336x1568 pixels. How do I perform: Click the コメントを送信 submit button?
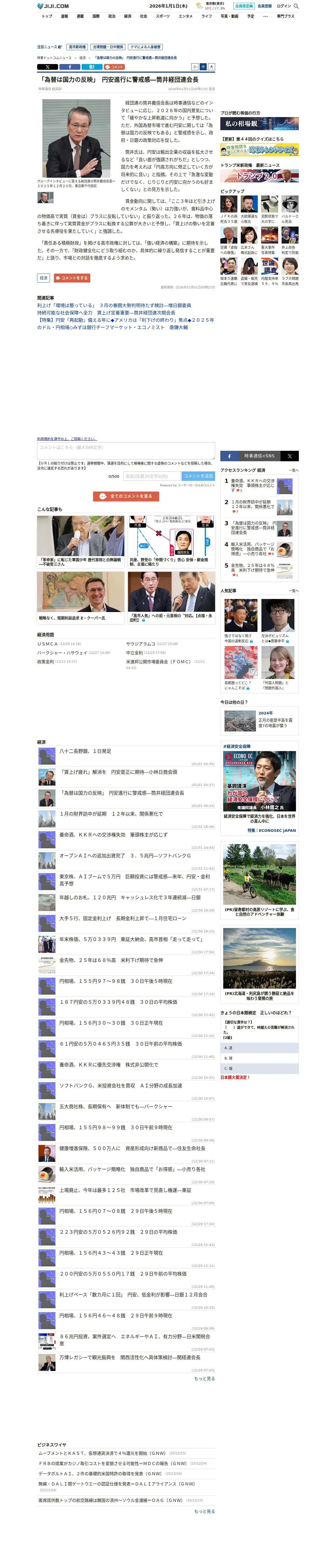(x=198, y=476)
